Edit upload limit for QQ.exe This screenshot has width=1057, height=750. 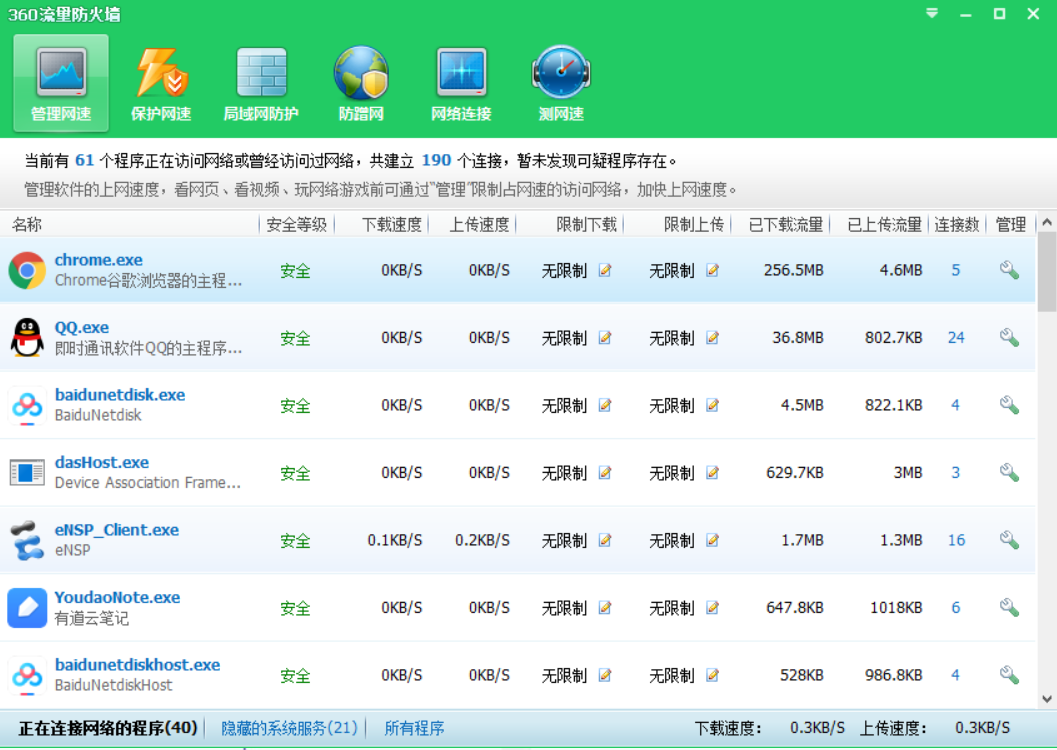(x=713, y=338)
